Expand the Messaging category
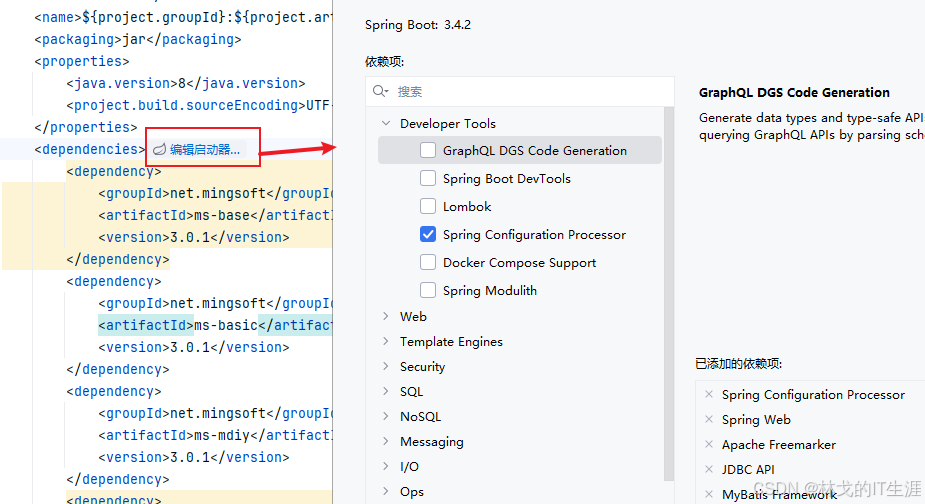 tap(386, 441)
